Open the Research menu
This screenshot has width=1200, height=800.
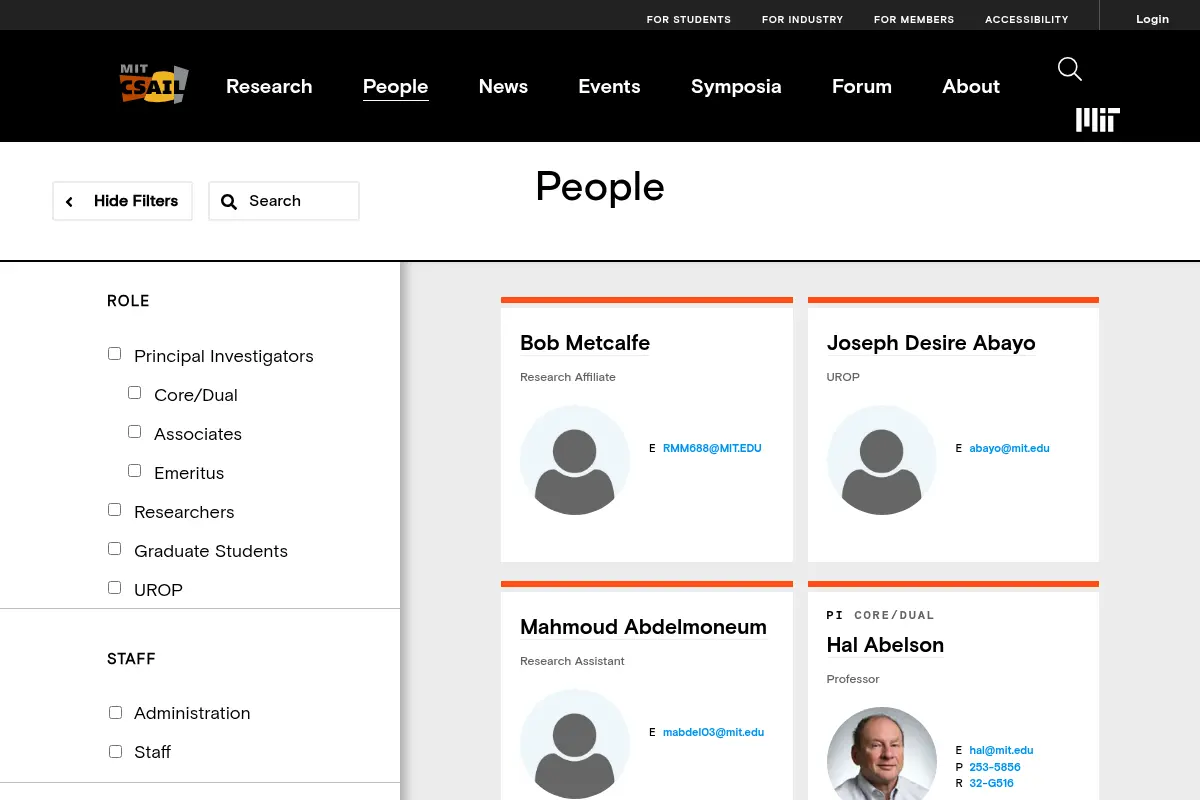269,86
